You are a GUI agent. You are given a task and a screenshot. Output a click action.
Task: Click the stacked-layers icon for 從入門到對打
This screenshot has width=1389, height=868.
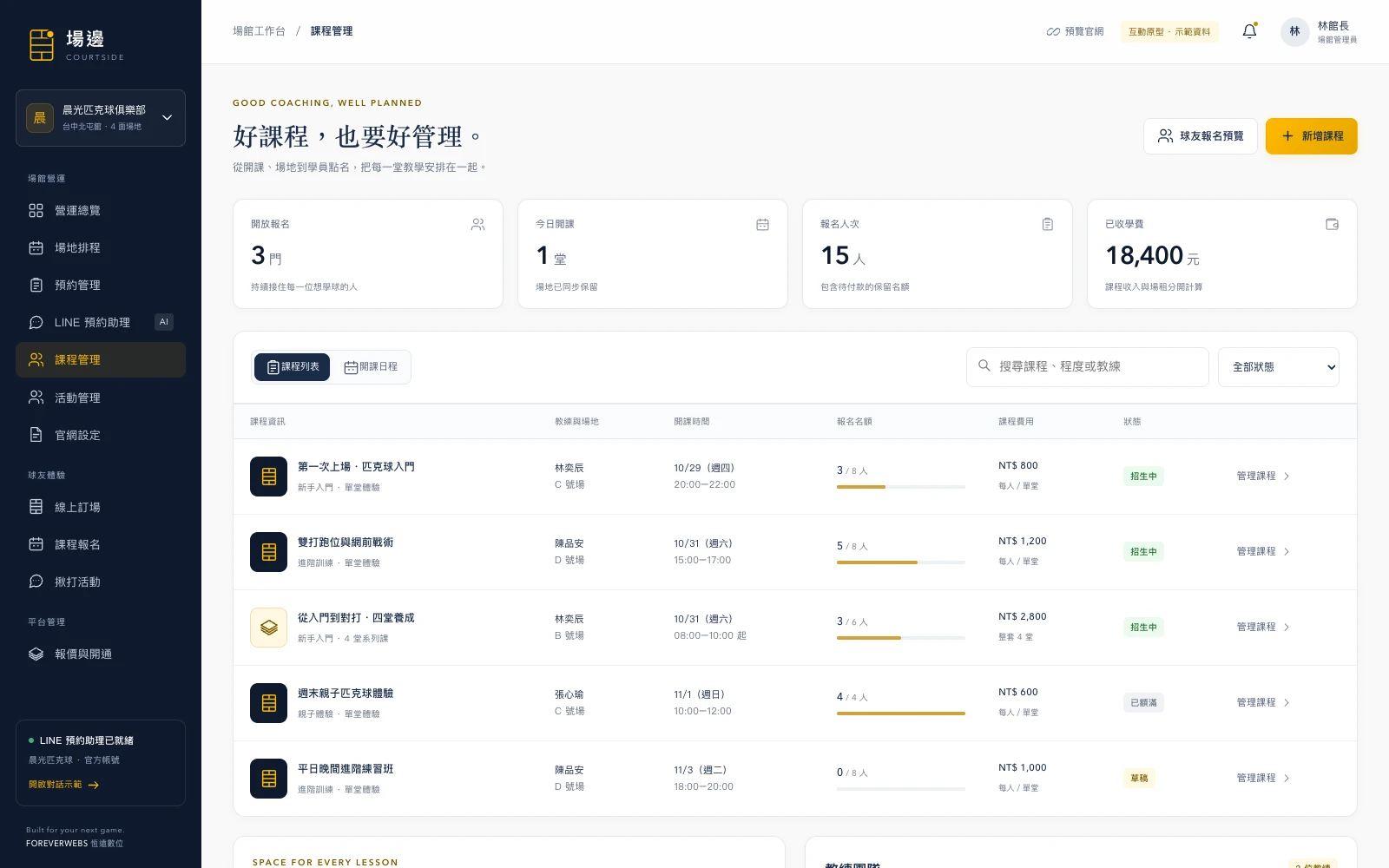click(269, 628)
